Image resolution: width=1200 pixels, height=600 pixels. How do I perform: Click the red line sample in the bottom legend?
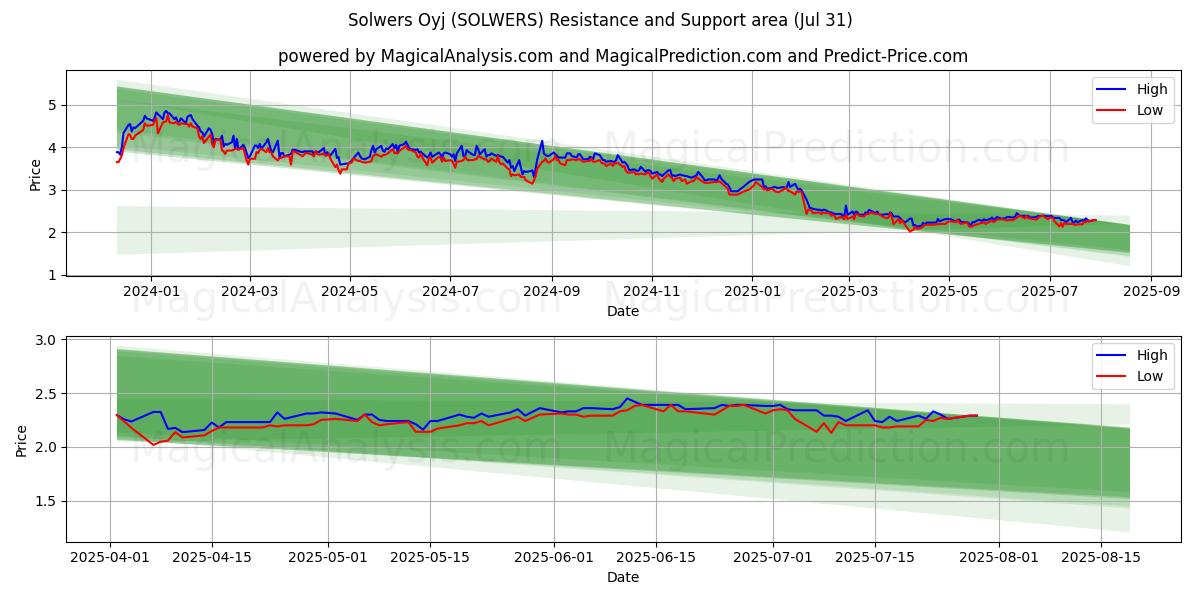[x=1111, y=377]
